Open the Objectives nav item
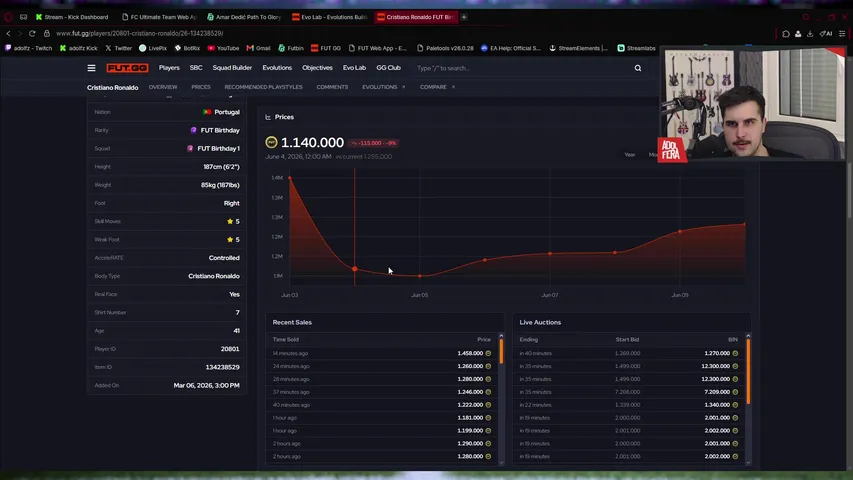 click(x=317, y=68)
